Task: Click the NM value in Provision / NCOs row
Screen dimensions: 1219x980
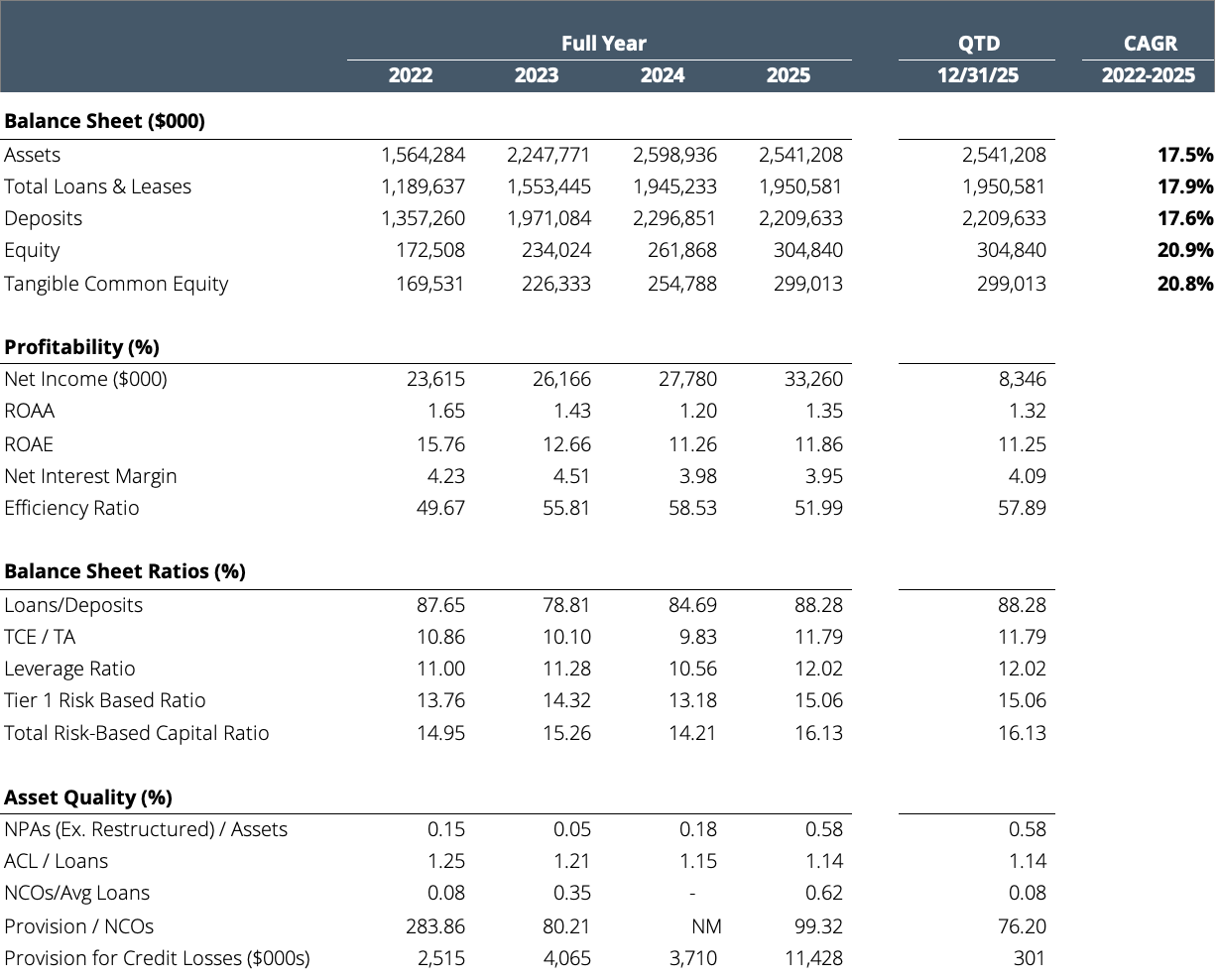Action: tap(706, 926)
